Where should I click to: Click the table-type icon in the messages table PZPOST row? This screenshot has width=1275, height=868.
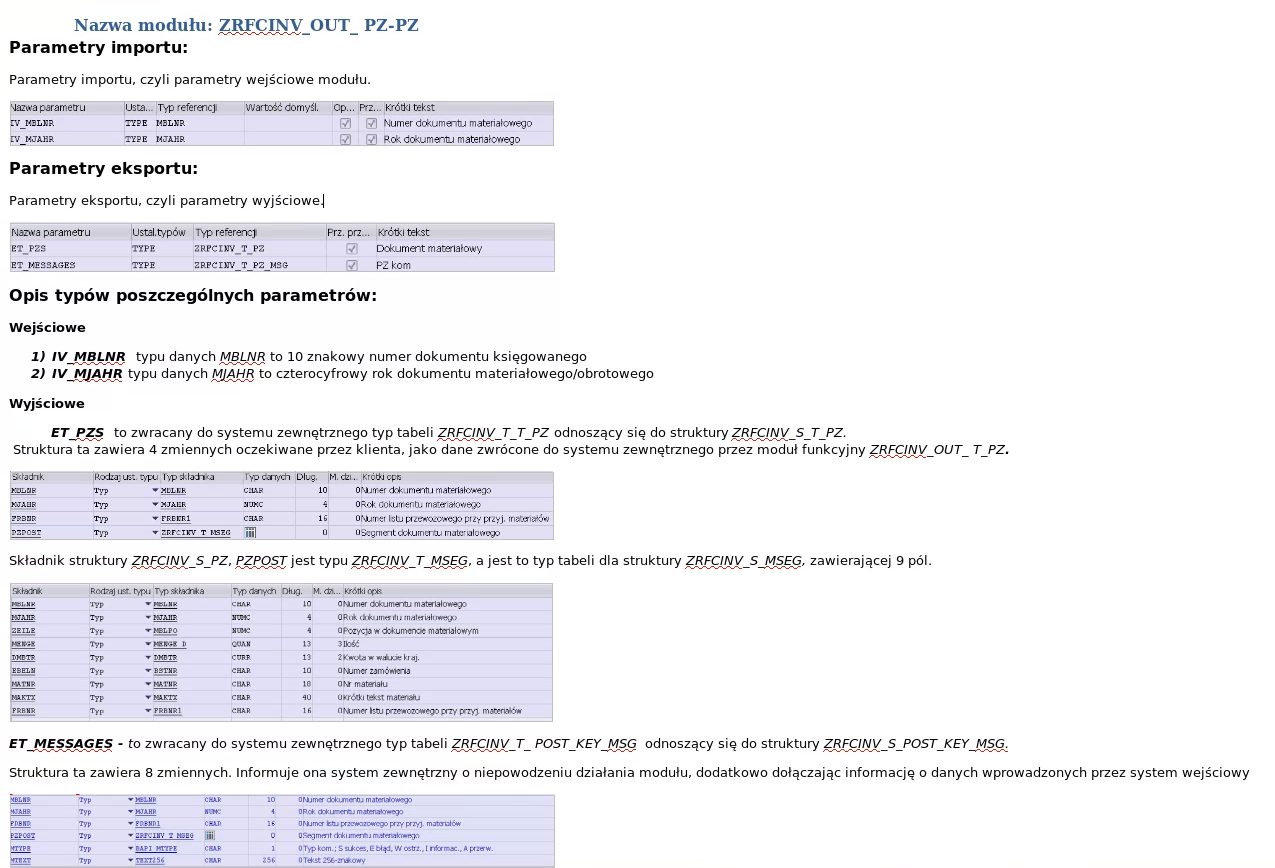(x=210, y=835)
